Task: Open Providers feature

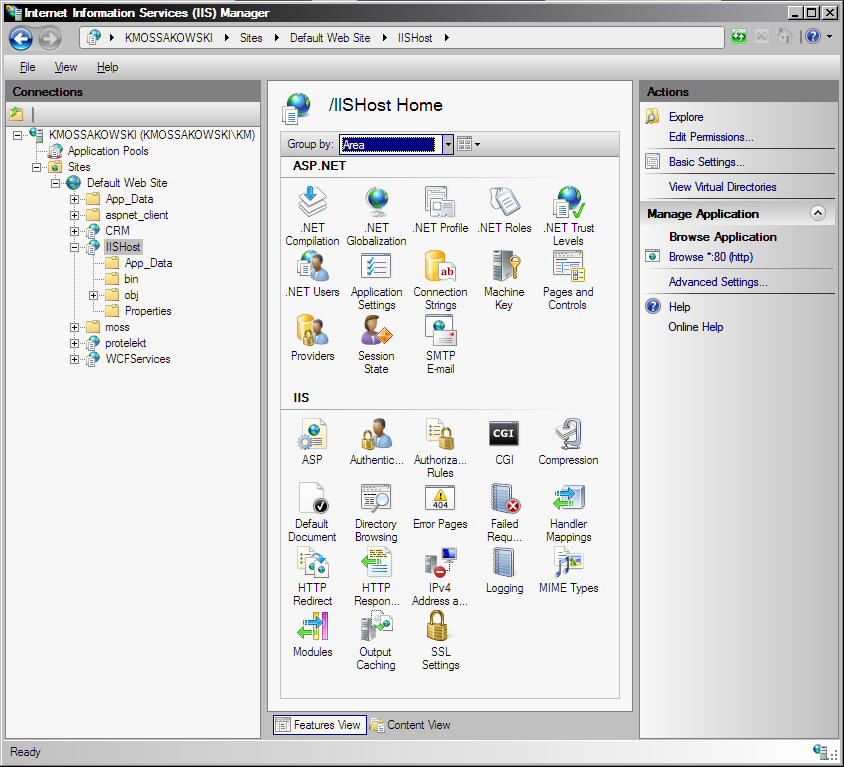Action: (x=312, y=338)
